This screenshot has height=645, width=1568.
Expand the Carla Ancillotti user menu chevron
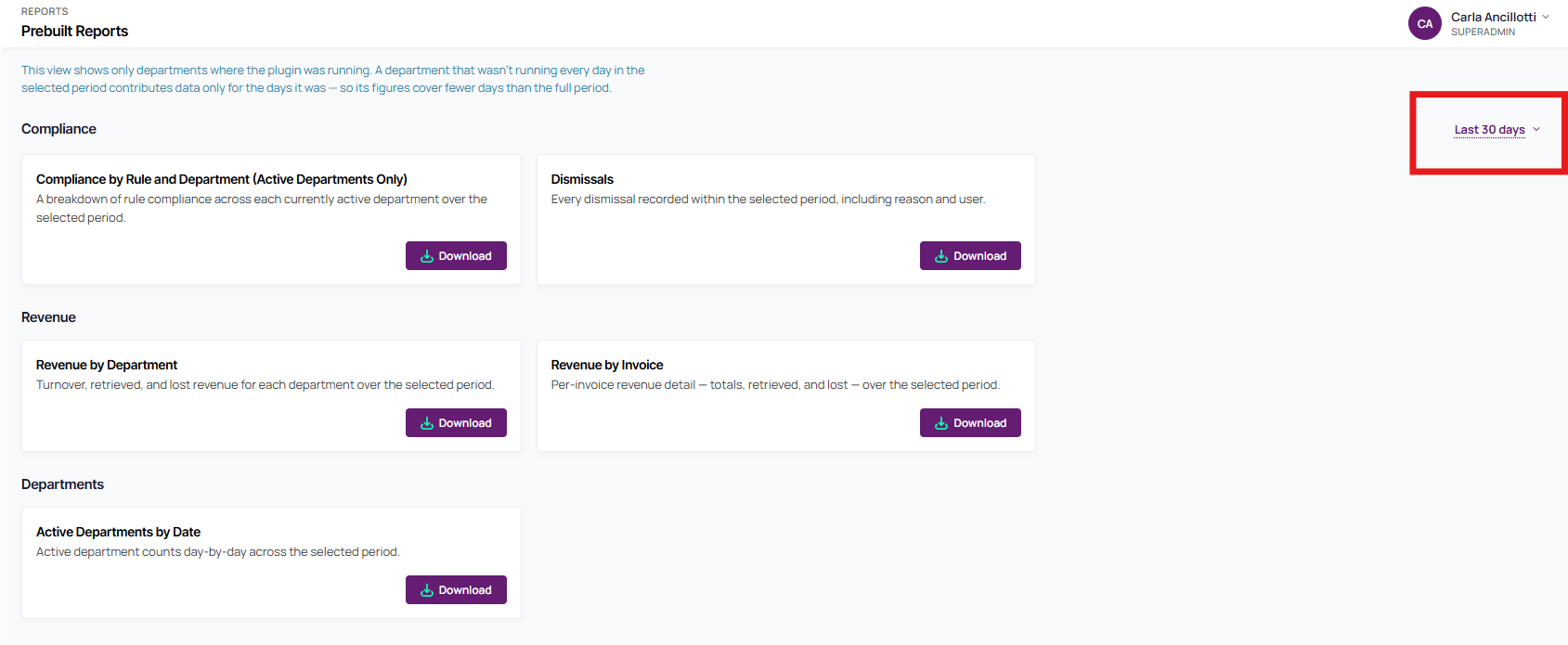(x=1546, y=17)
